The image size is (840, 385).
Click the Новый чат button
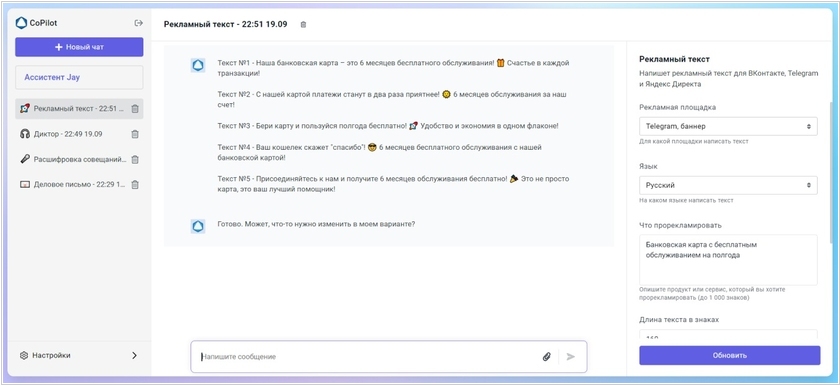coord(79,47)
